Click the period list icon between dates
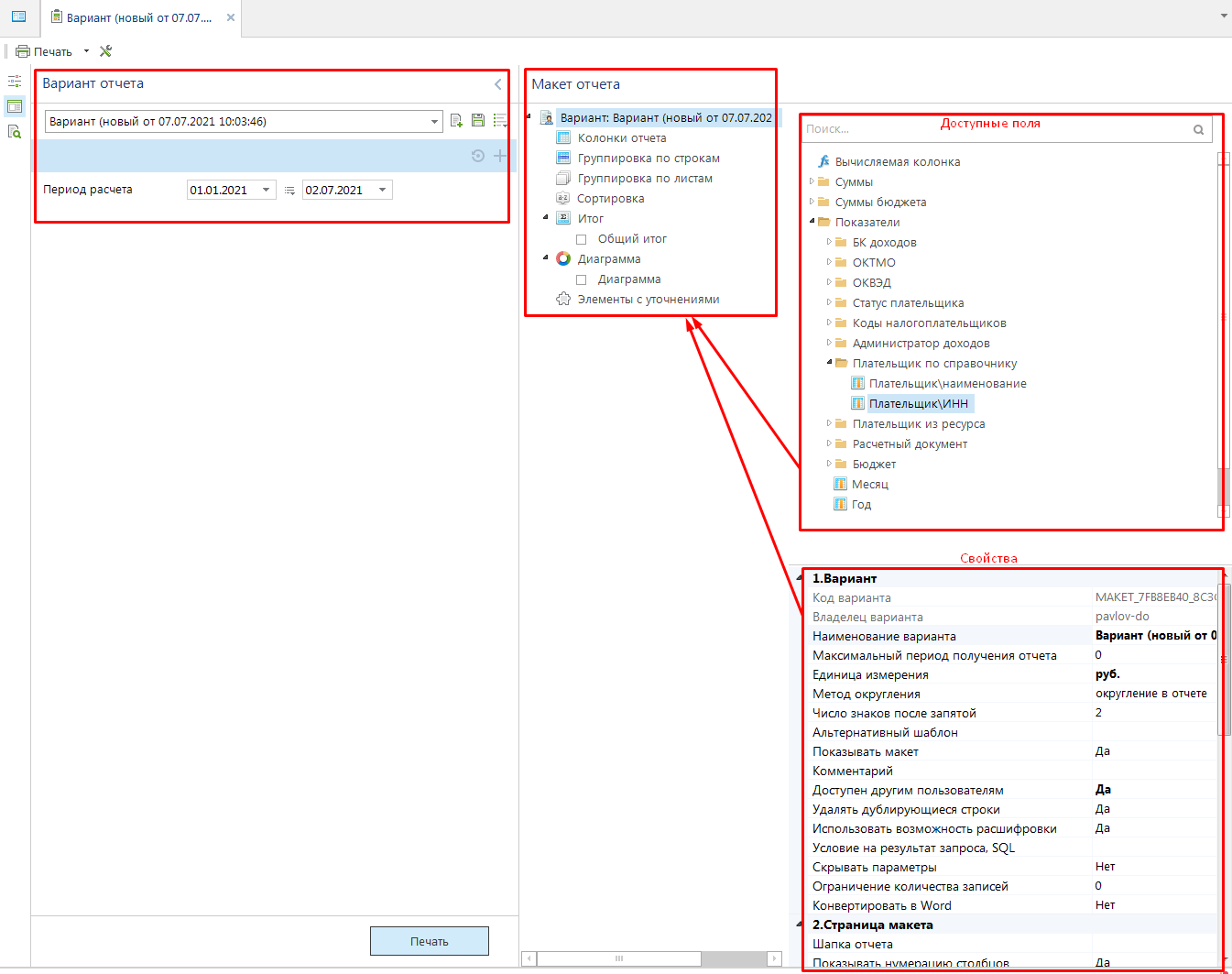Viewport: 1232px width, 974px height. click(289, 191)
